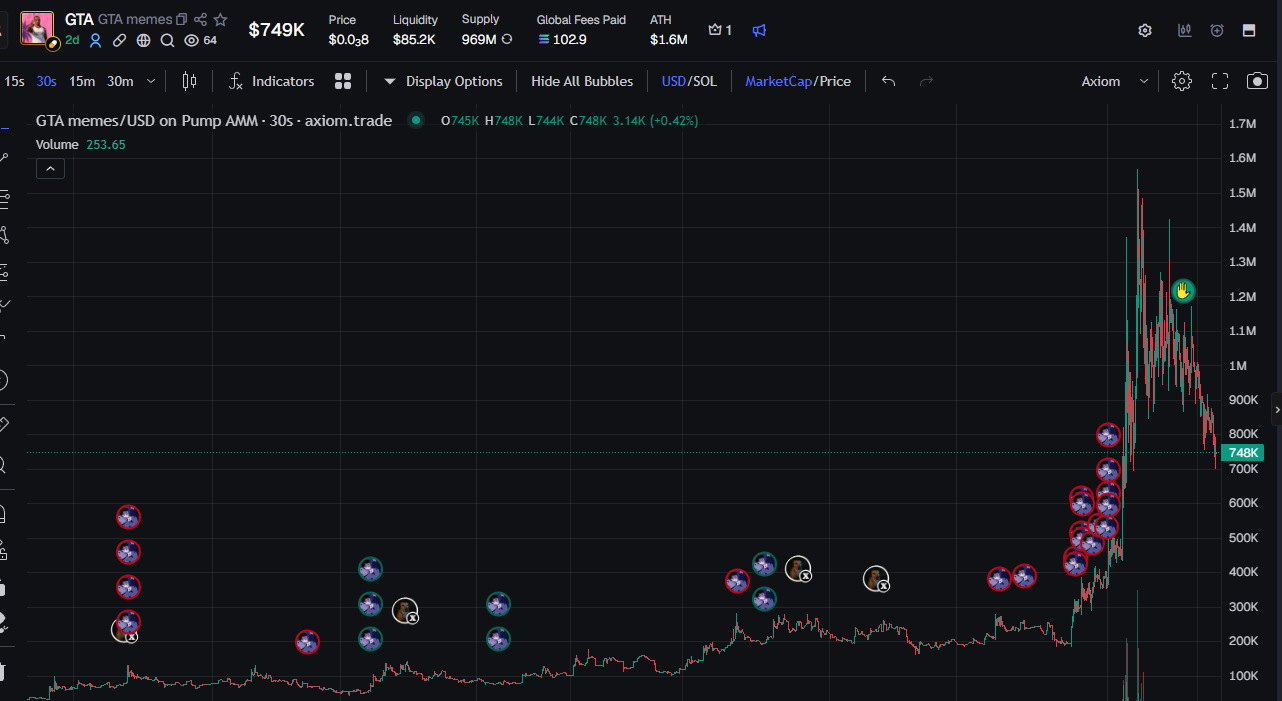
Task: Copy the GTA memes token address
Action: (x=181, y=20)
